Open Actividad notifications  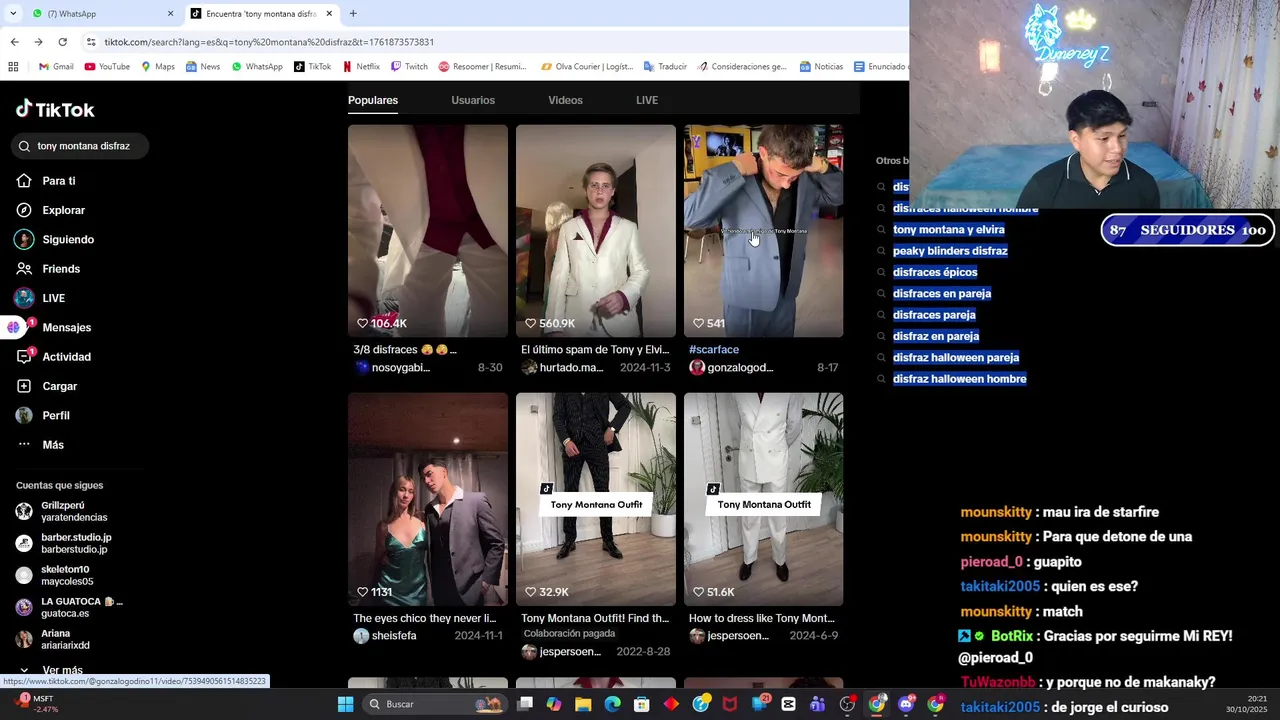pos(53,357)
